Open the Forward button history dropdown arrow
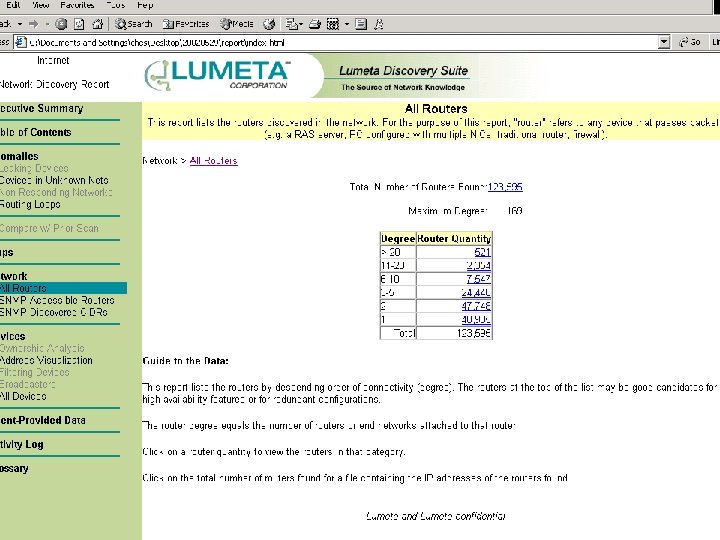Viewport: 720px width, 540px height. click(47, 24)
